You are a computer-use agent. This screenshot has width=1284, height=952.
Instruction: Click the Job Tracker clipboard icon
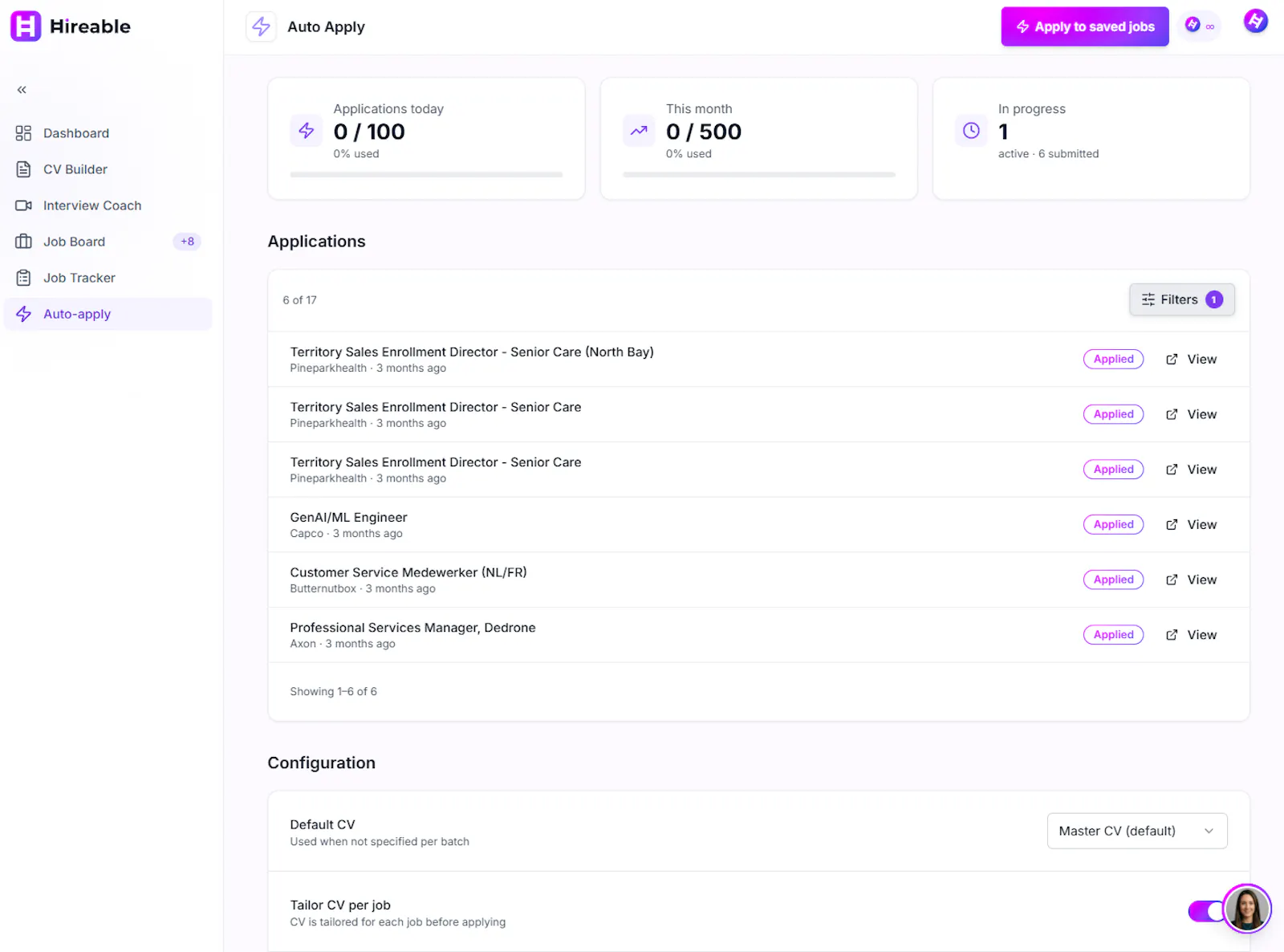pos(23,278)
